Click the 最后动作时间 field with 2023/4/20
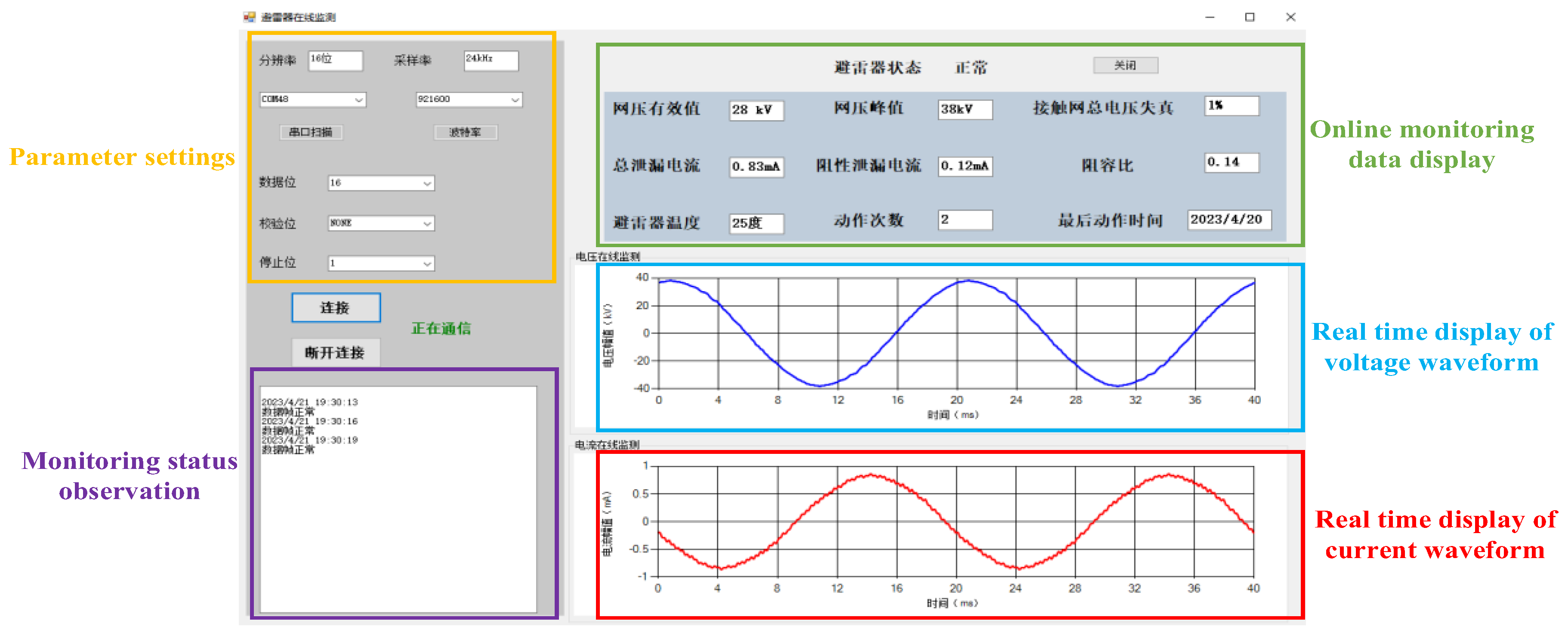Screen dimensions: 1568x636 pos(1228,220)
